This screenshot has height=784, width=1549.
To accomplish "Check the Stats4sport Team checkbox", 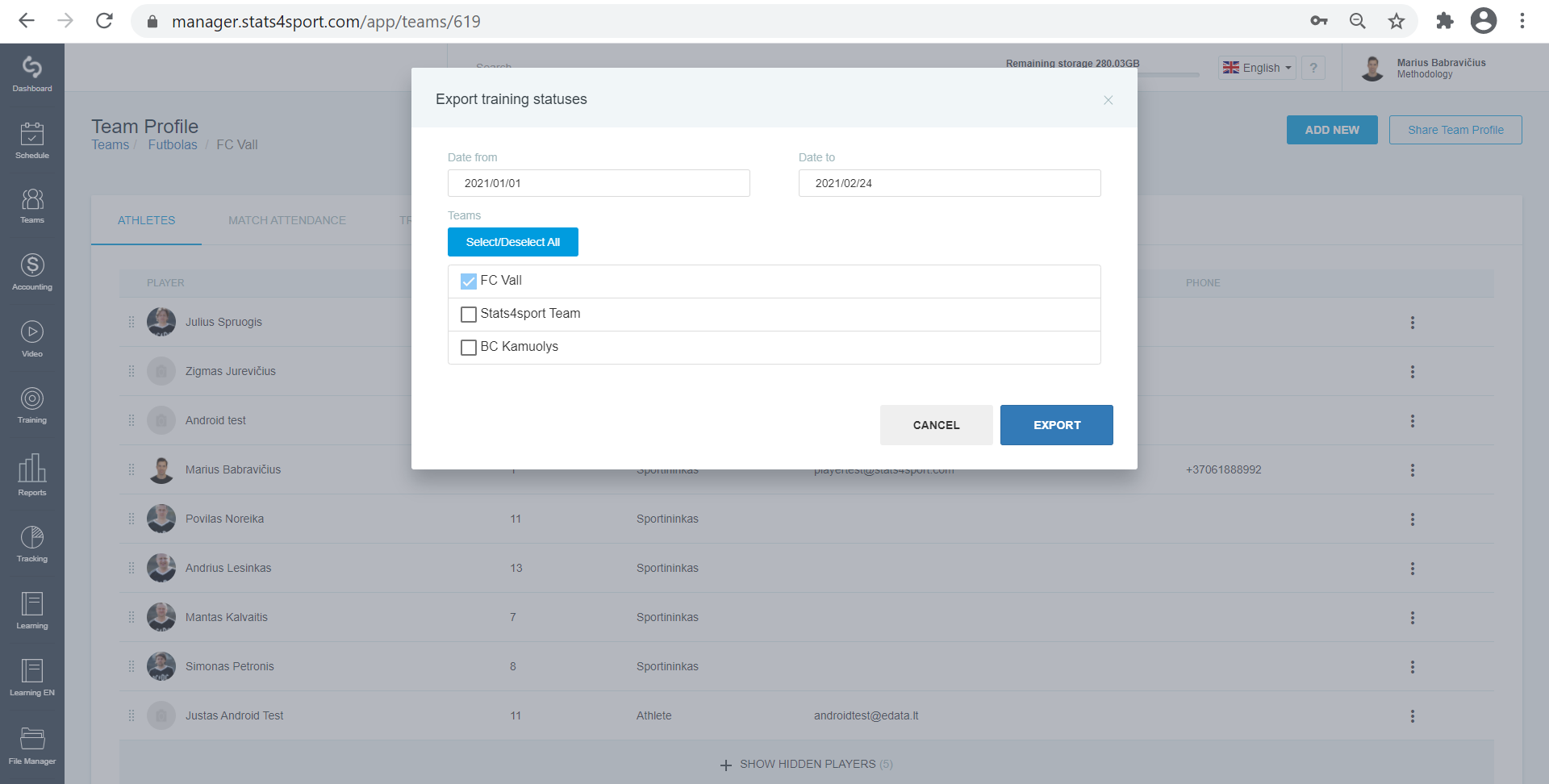I will [x=469, y=315].
